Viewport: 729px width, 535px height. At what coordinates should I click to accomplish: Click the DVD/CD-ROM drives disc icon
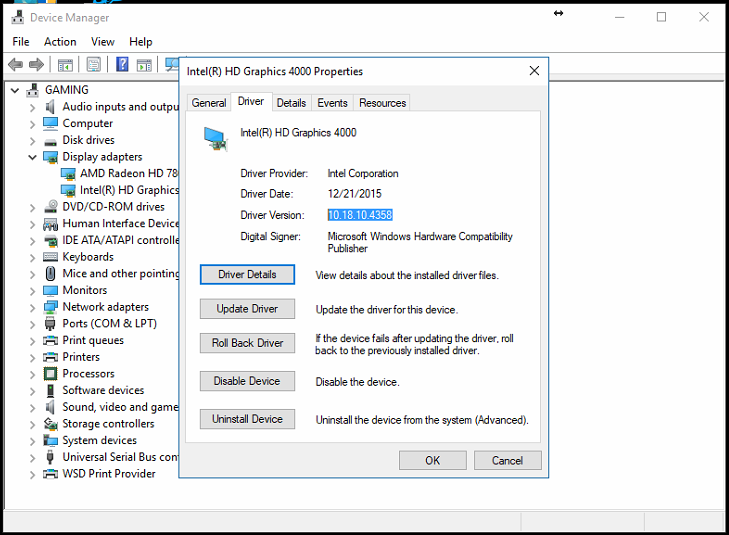[x=50, y=206]
